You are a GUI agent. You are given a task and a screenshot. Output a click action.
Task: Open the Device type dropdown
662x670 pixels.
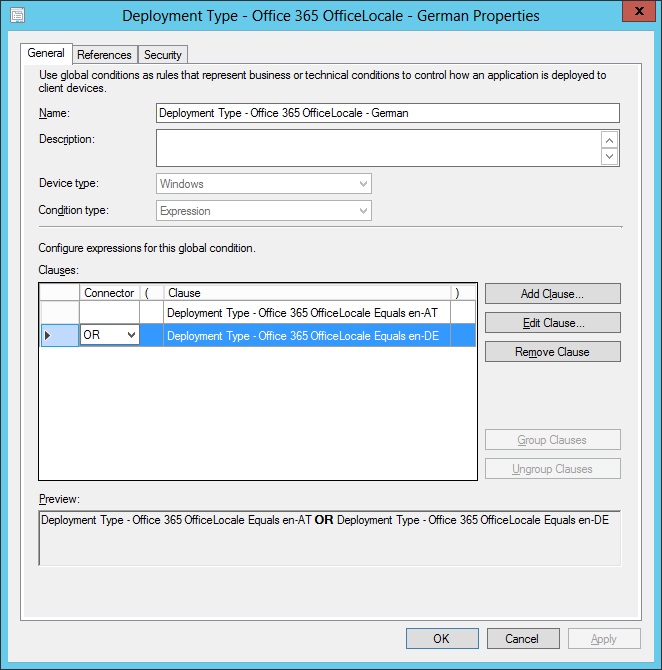tap(264, 184)
